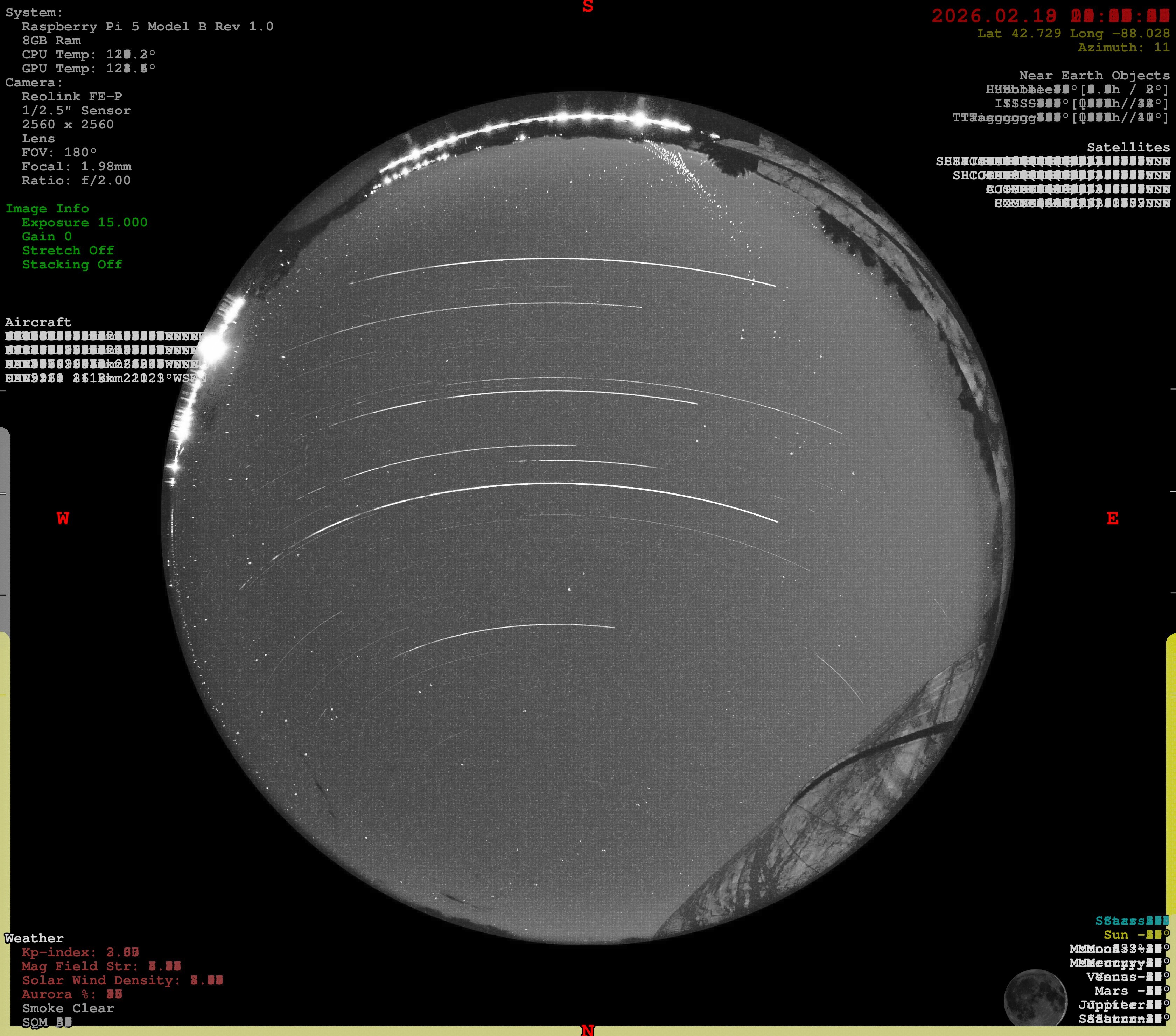The width and height of the screenshot is (1176, 1036).
Task: Click the Weather section heading
Action: pos(35,938)
